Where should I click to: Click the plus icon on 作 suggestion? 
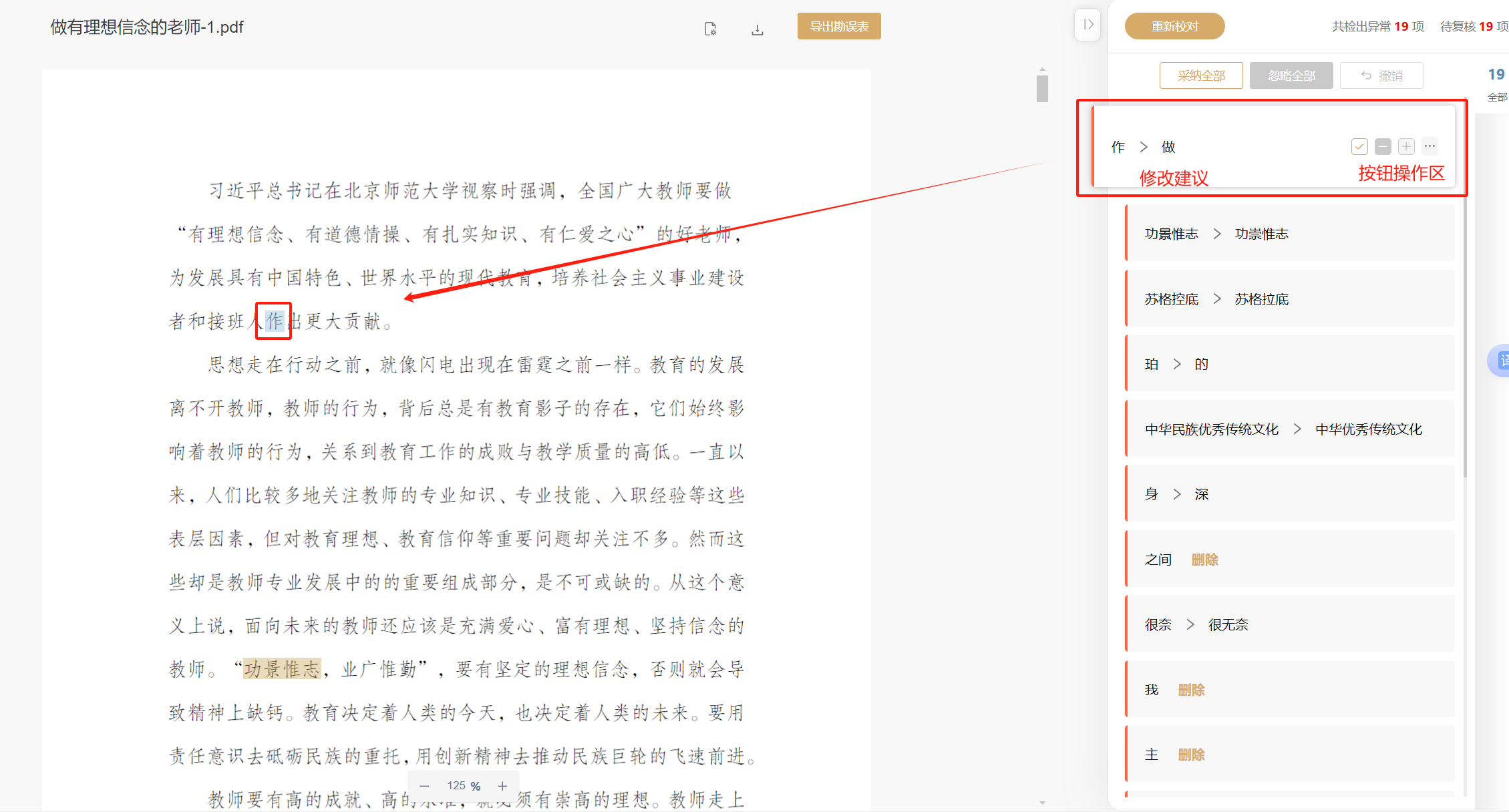[x=1406, y=146]
